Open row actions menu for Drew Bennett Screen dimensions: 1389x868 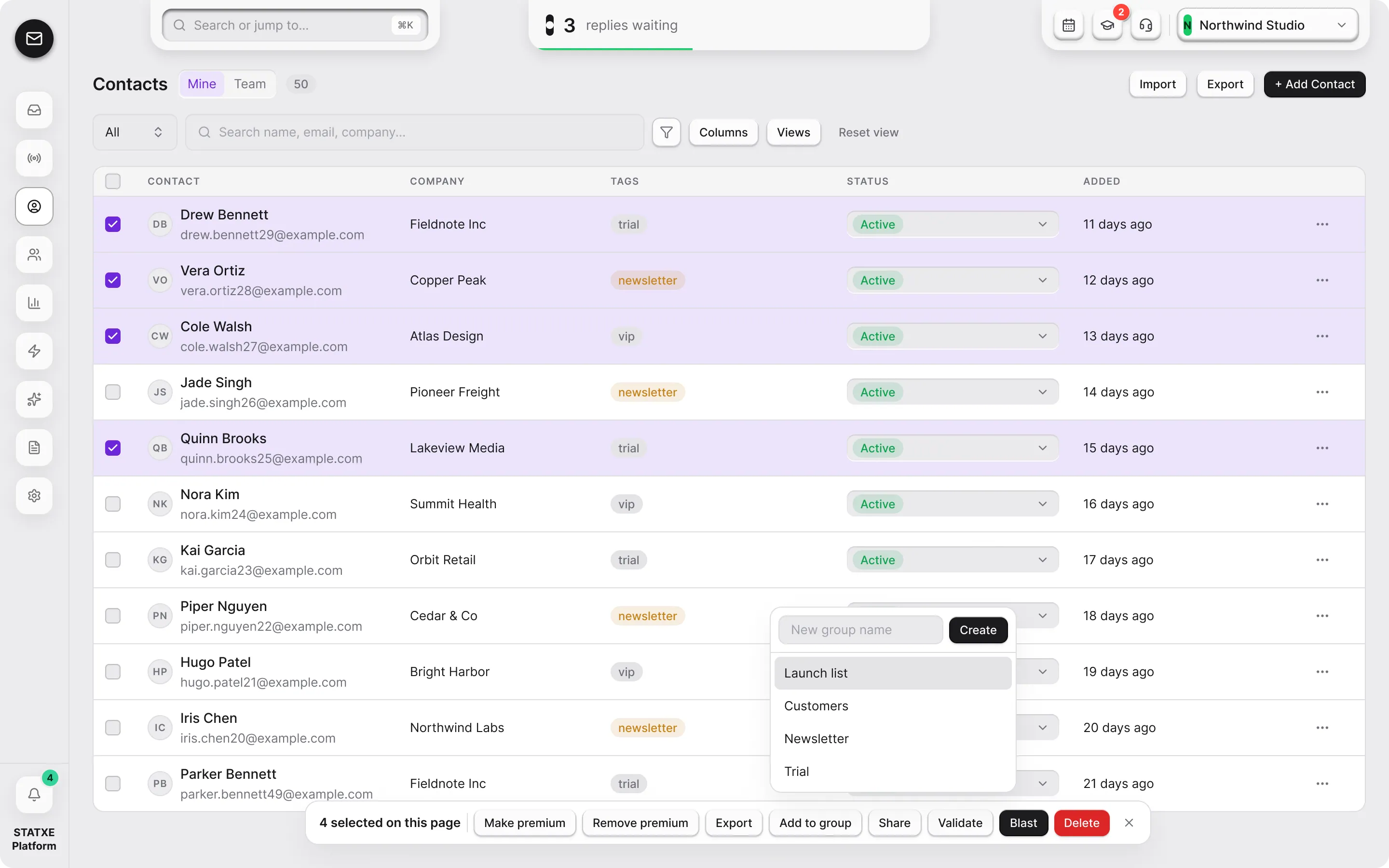[x=1322, y=224]
